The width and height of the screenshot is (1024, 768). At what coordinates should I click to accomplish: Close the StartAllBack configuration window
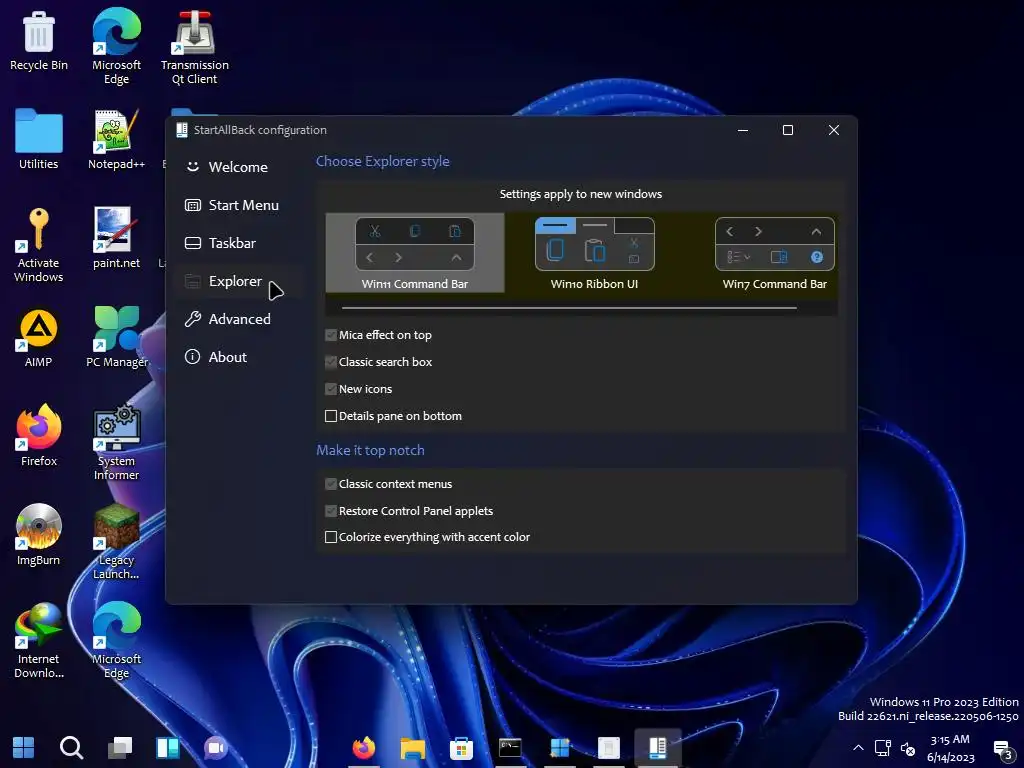coord(833,130)
